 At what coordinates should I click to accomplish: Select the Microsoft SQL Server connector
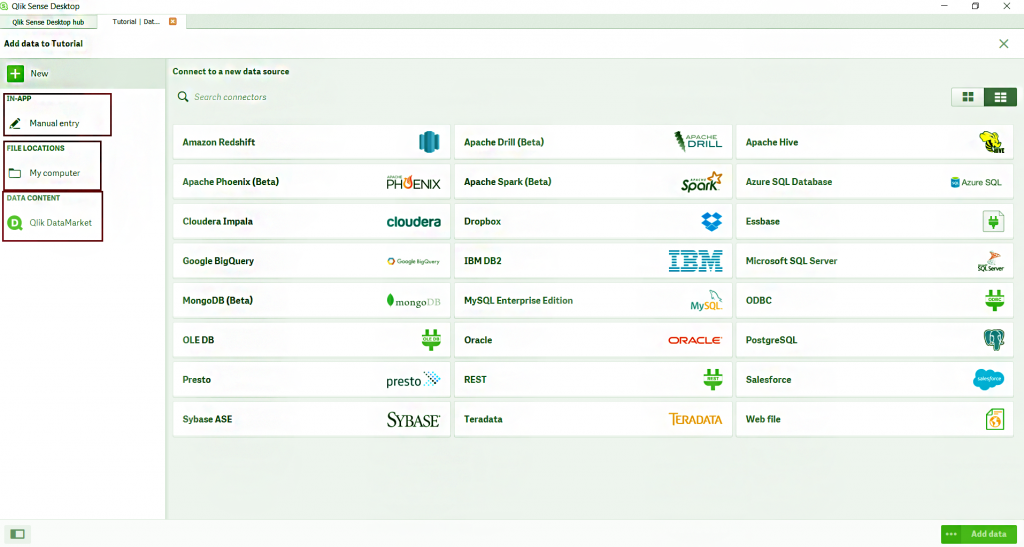pos(874,260)
